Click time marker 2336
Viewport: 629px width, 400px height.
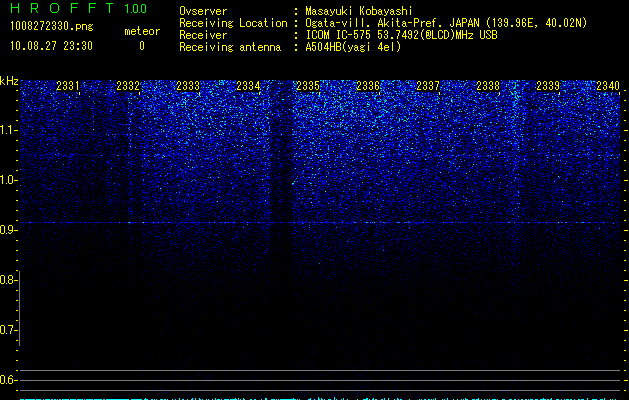(368, 86)
